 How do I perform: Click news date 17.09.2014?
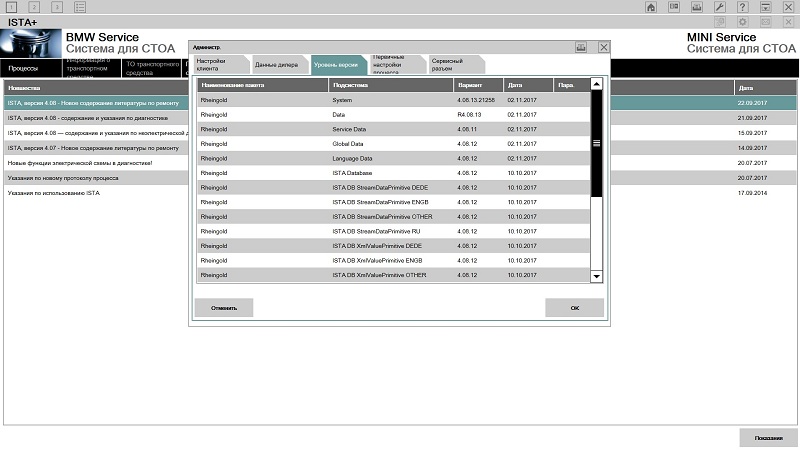point(752,193)
